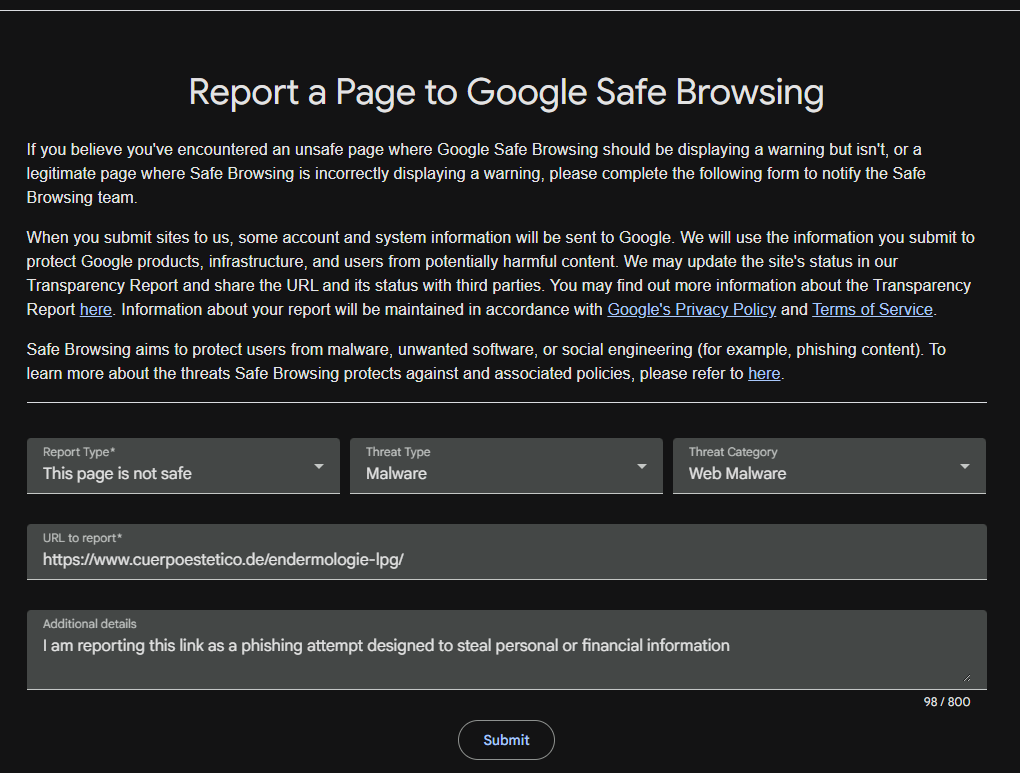Open the Threat Type dropdown showing Malware
1020x773 pixels.
[506, 466]
